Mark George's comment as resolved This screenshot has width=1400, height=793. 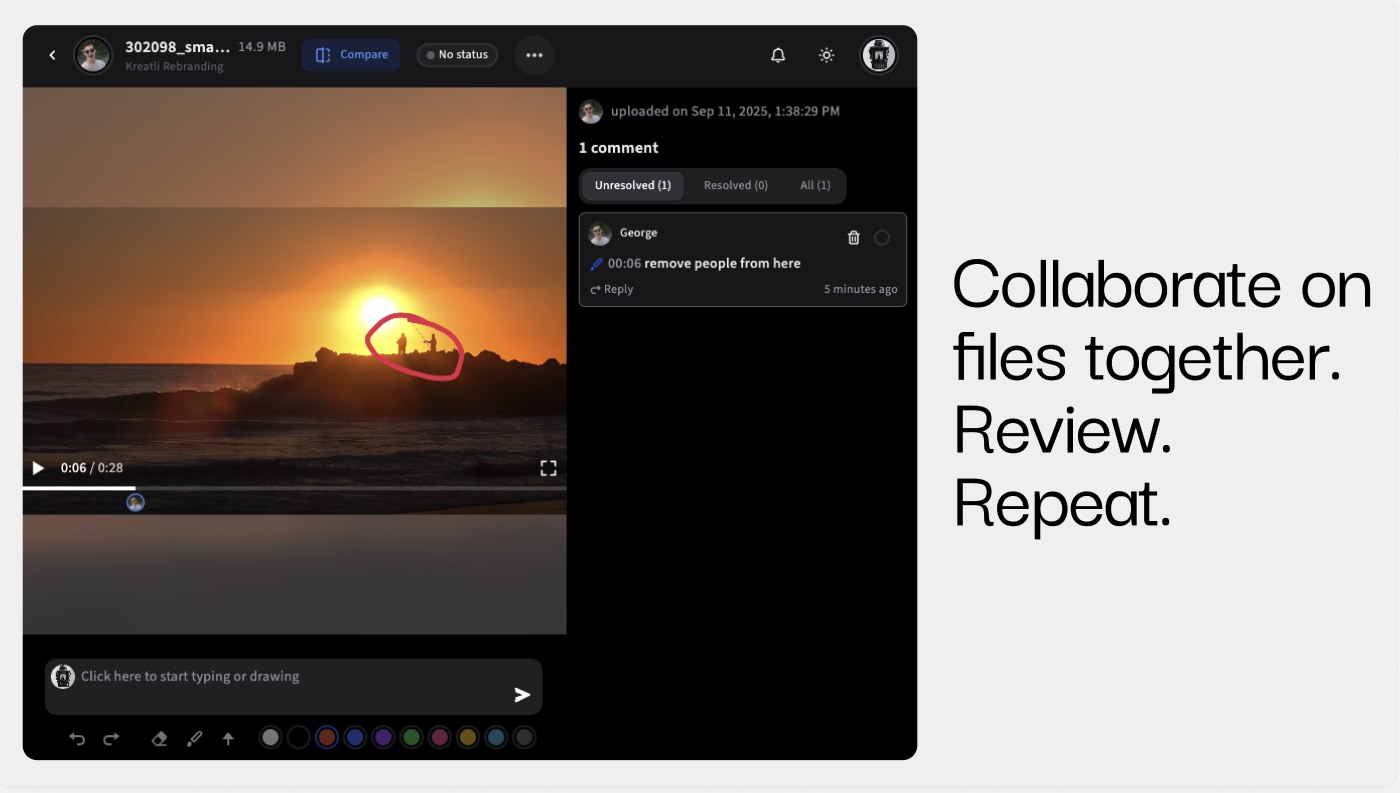pyautogui.click(x=881, y=237)
